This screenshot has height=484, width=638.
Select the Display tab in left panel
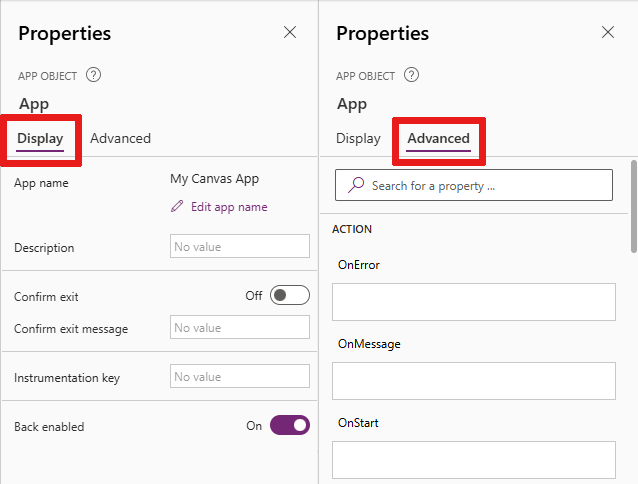click(x=40, y=138)
